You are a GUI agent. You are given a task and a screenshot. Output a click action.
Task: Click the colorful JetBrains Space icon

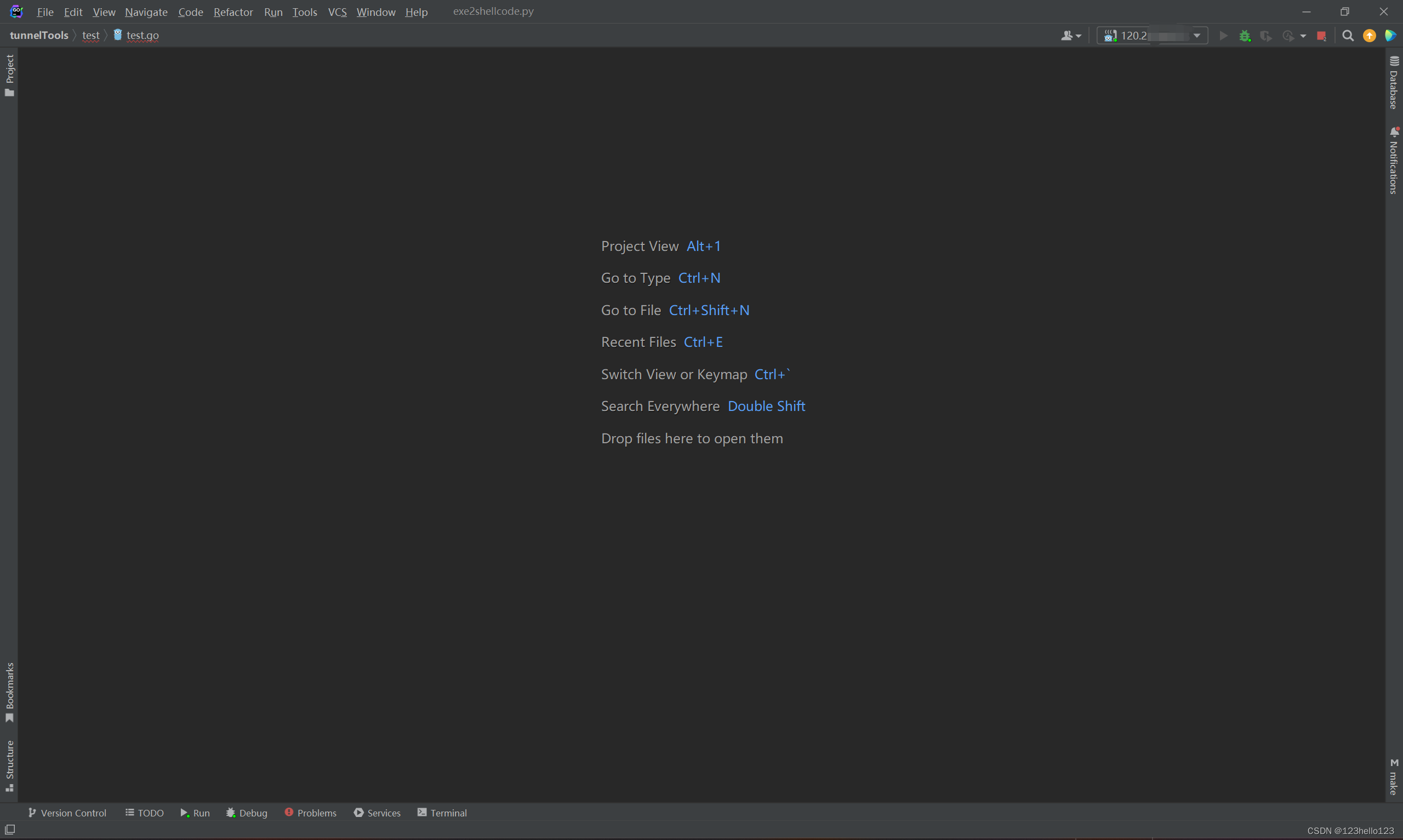pos(1390,36)
